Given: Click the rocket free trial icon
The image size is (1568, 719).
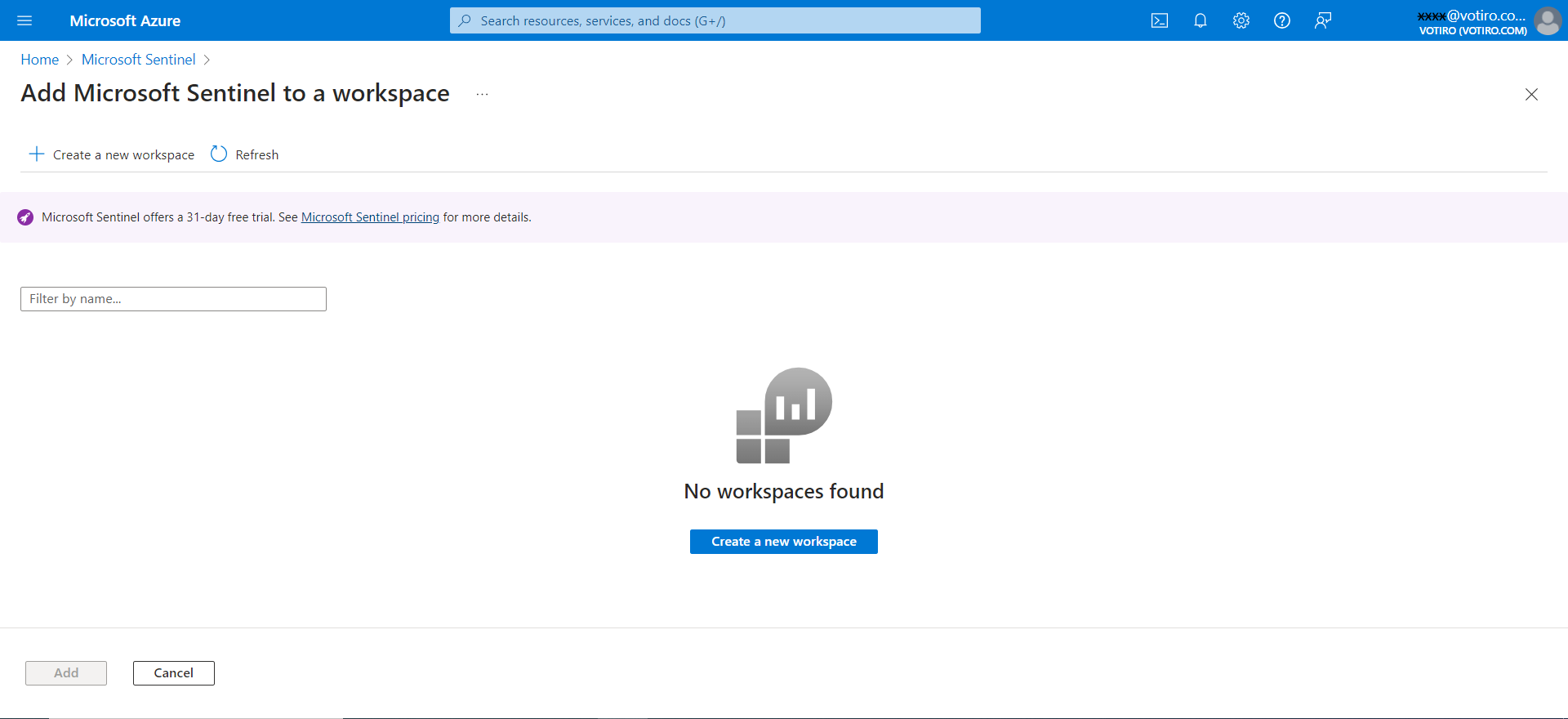Looking at the screenshot, I should 25,217.
